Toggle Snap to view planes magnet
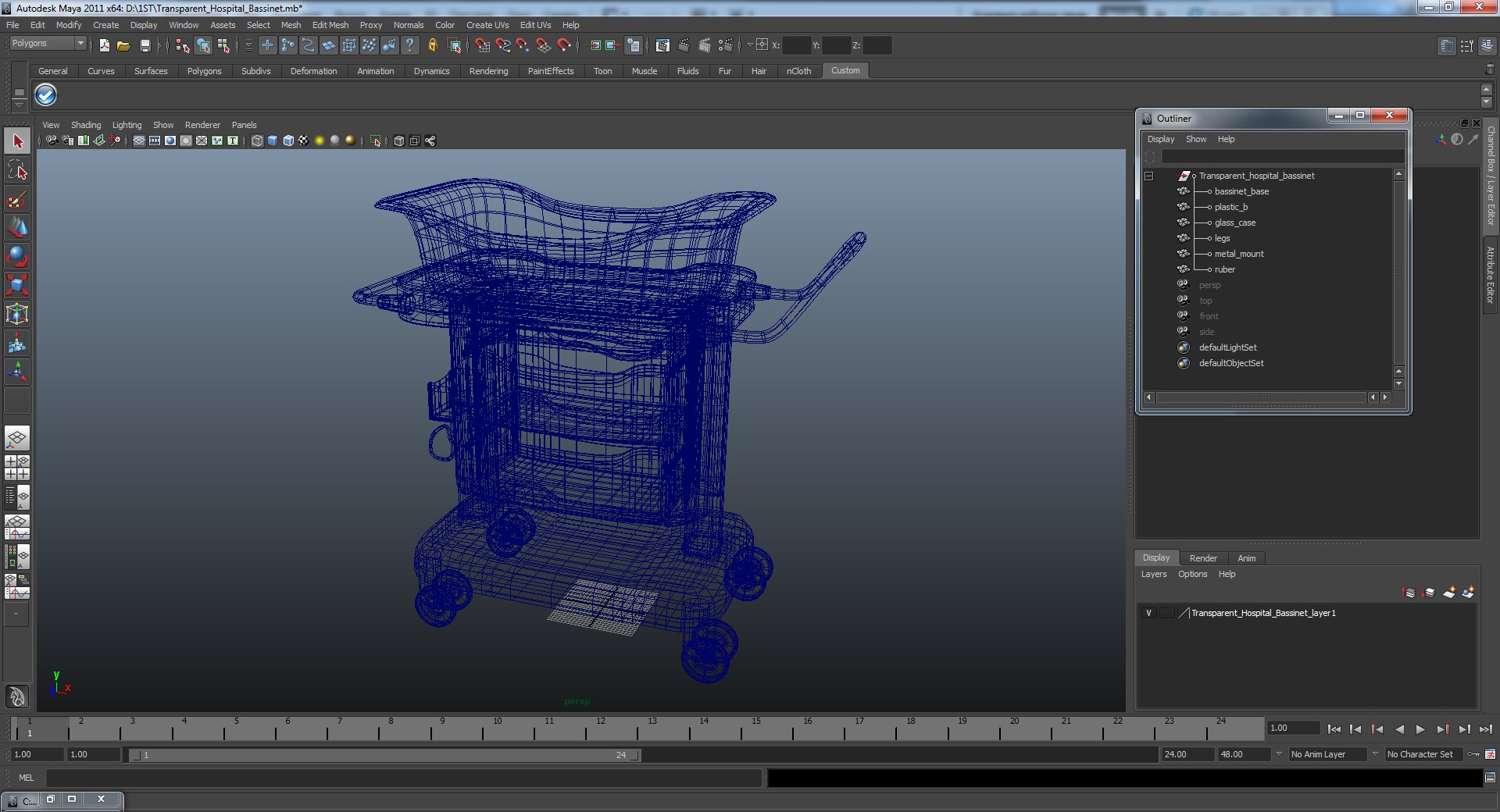The height and width of the screenshot is (812, 1500). tap(543, 46)
